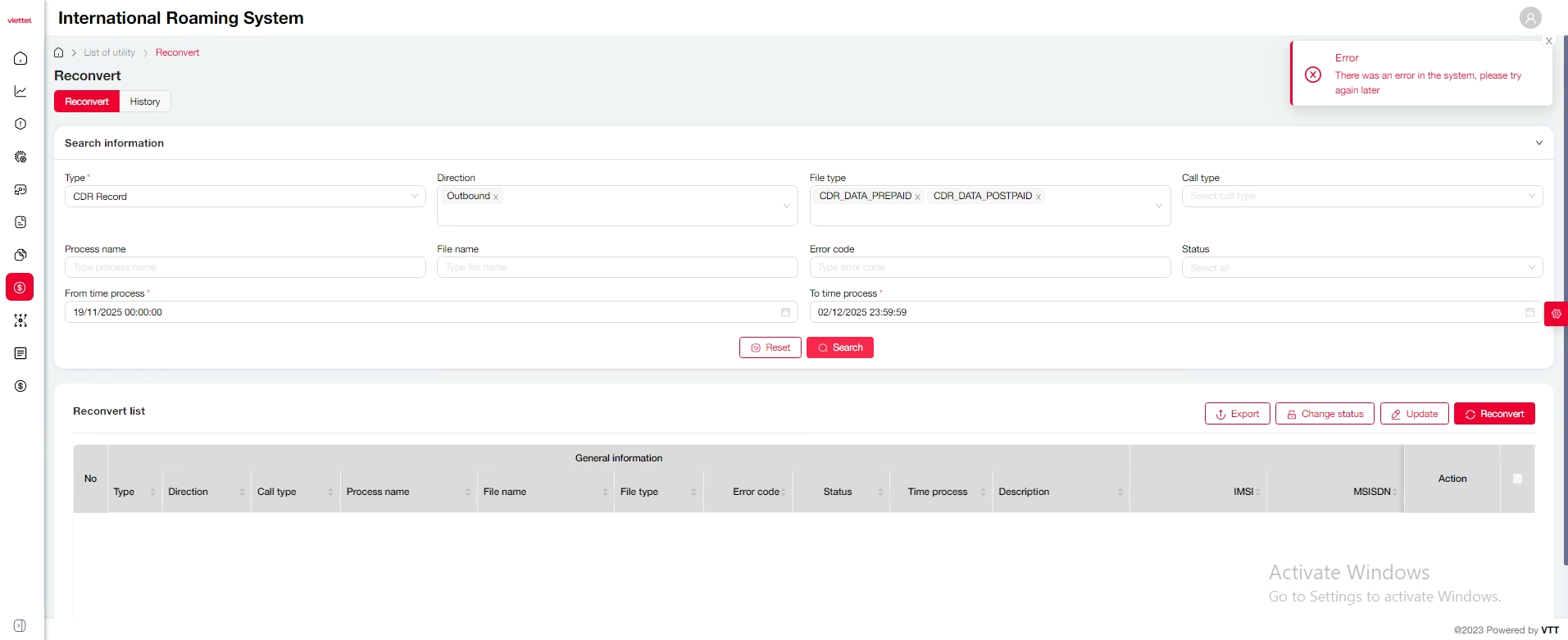Screen dimensions: 1568x640
Task: Expand the sidebar using bottom-left toggle icon
Action: tap(20, 625)
